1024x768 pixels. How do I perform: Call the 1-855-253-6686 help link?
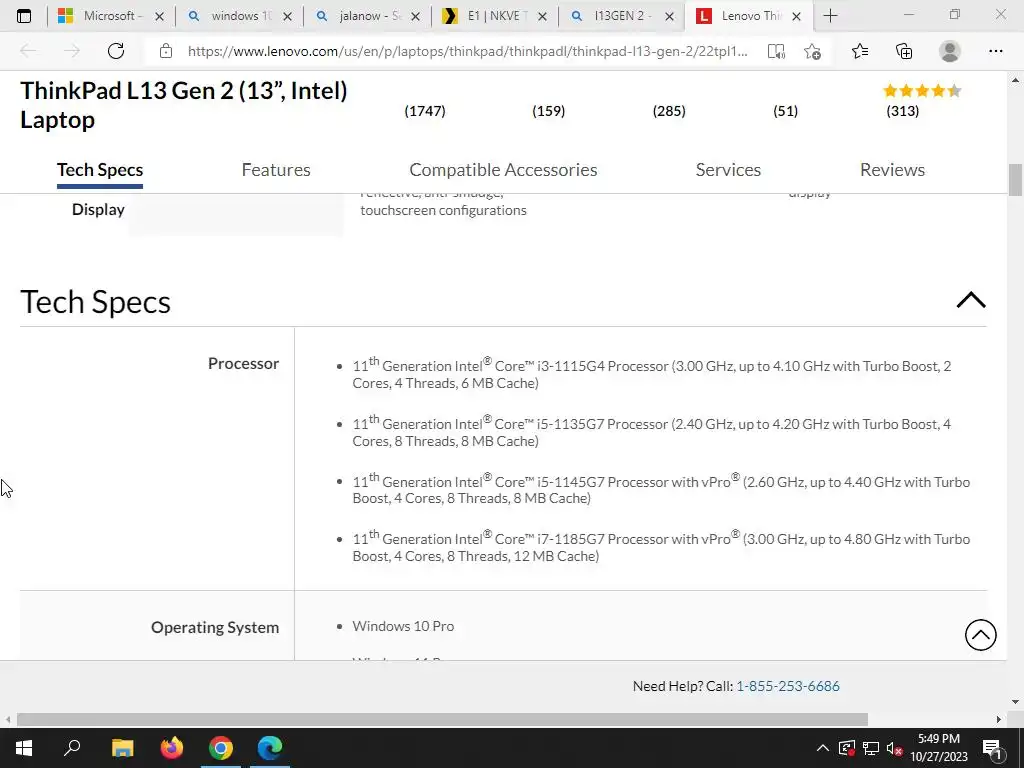788,686
